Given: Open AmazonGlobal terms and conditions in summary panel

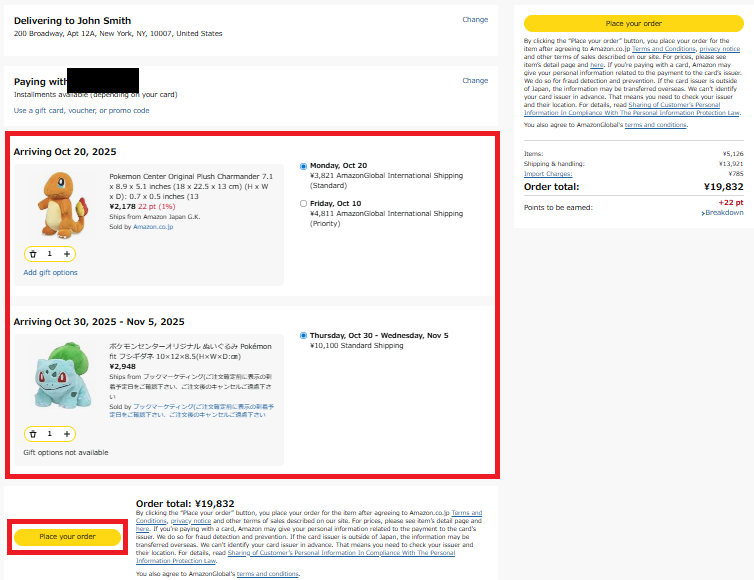Looking at the screenshot, I should pyautogui.click(x=655, y=125).
